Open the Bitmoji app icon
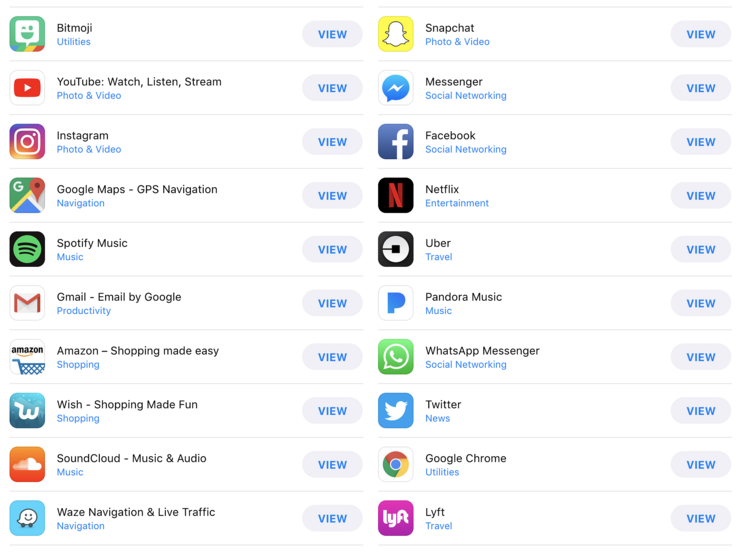 (x=27, y=34)
